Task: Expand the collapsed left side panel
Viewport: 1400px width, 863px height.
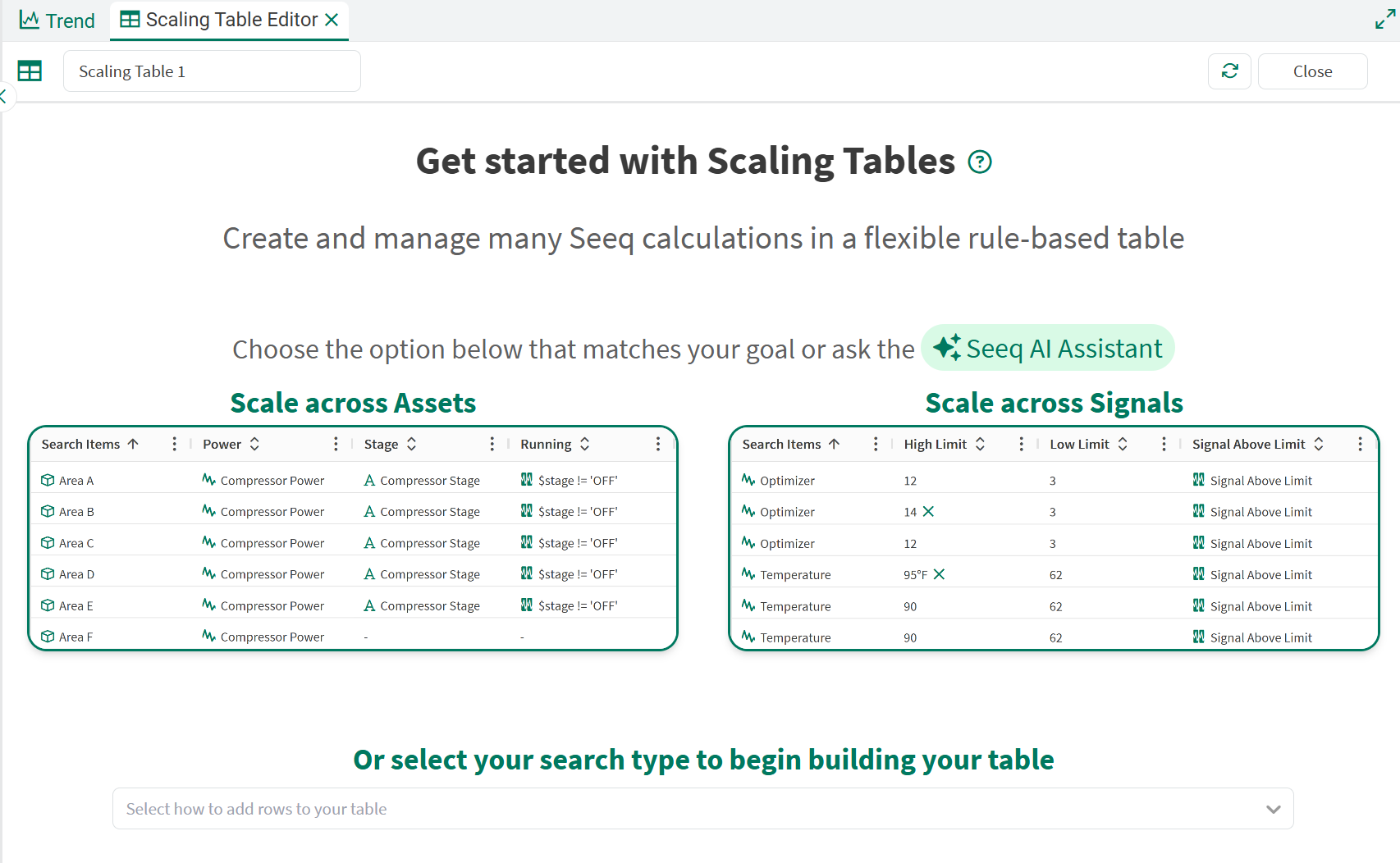Action: click(4, 96)
